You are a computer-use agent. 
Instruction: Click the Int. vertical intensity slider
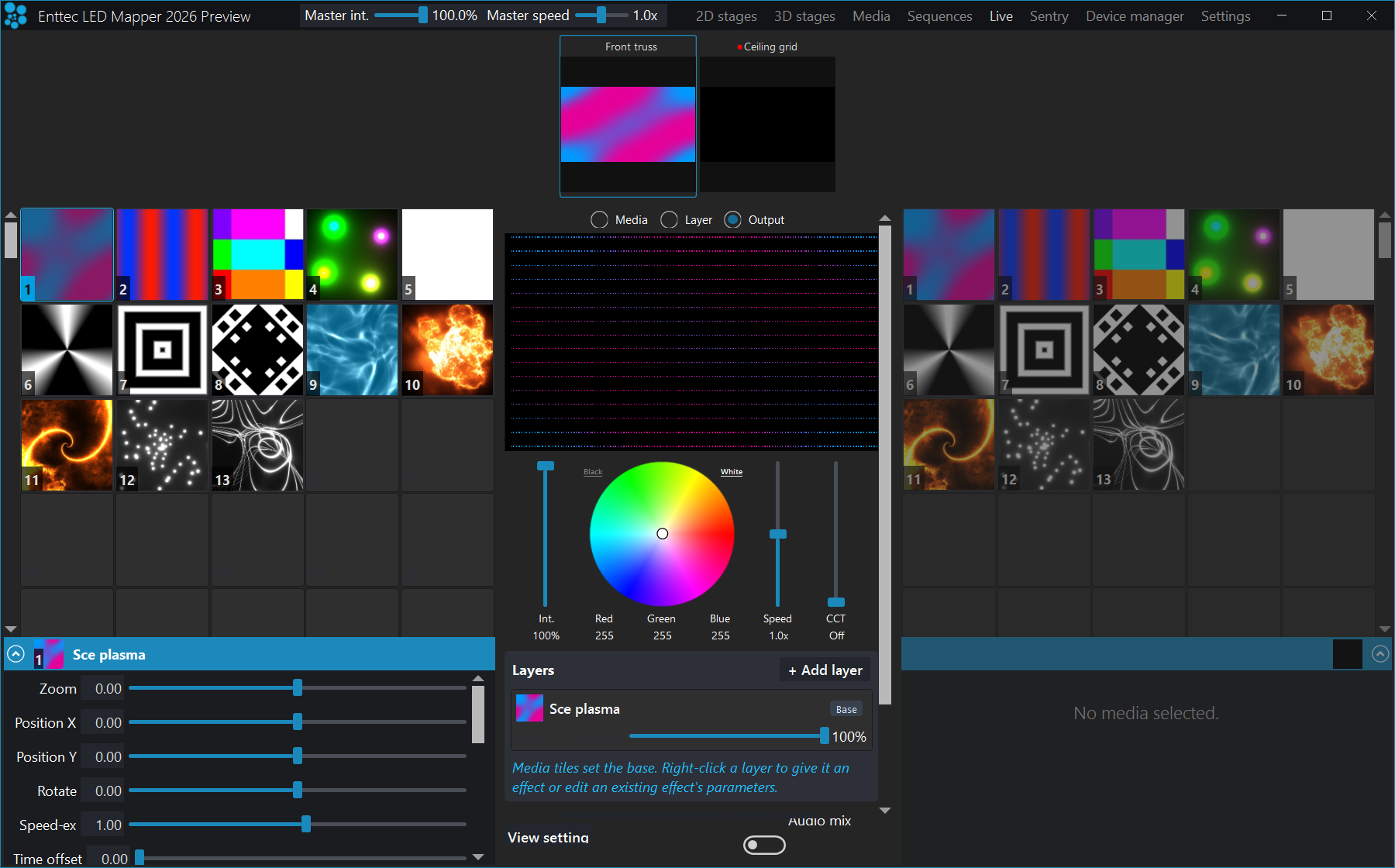click(546, 534)
